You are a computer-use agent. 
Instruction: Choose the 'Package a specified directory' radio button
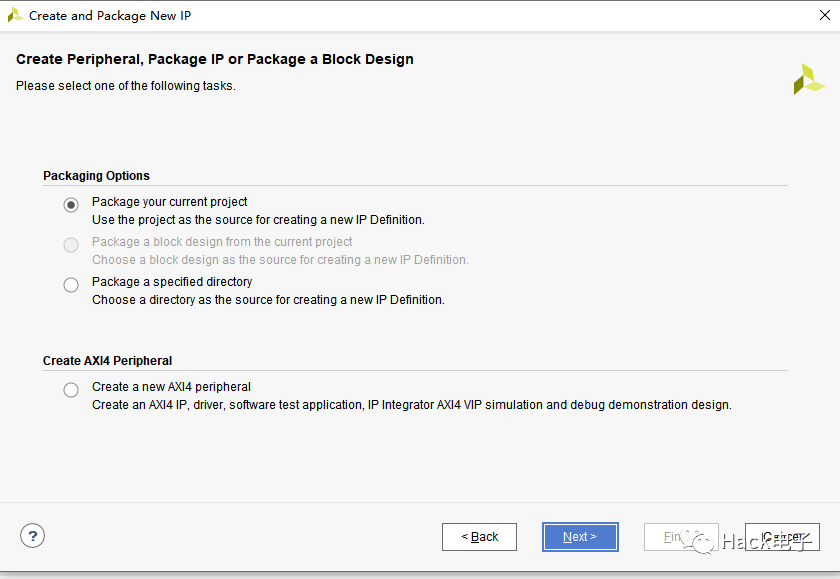(x=71, y=285)
